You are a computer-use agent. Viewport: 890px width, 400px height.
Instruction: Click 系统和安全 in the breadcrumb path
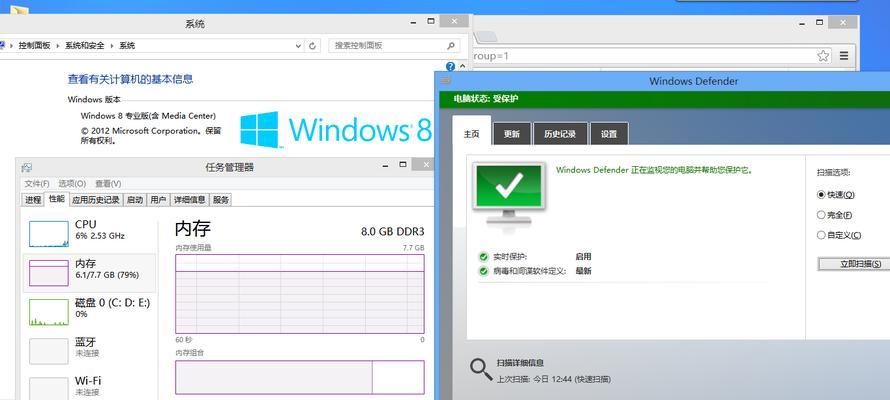(x=85, y=46)
